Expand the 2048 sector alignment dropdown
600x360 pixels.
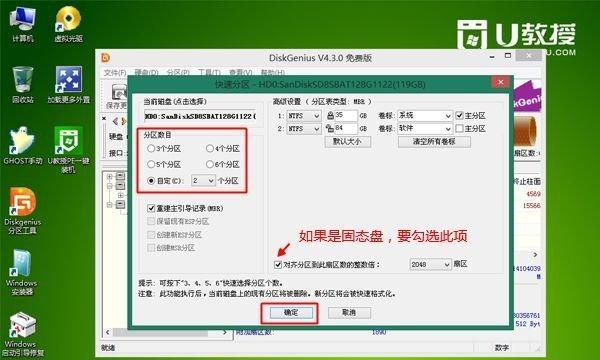coord(430,264)
